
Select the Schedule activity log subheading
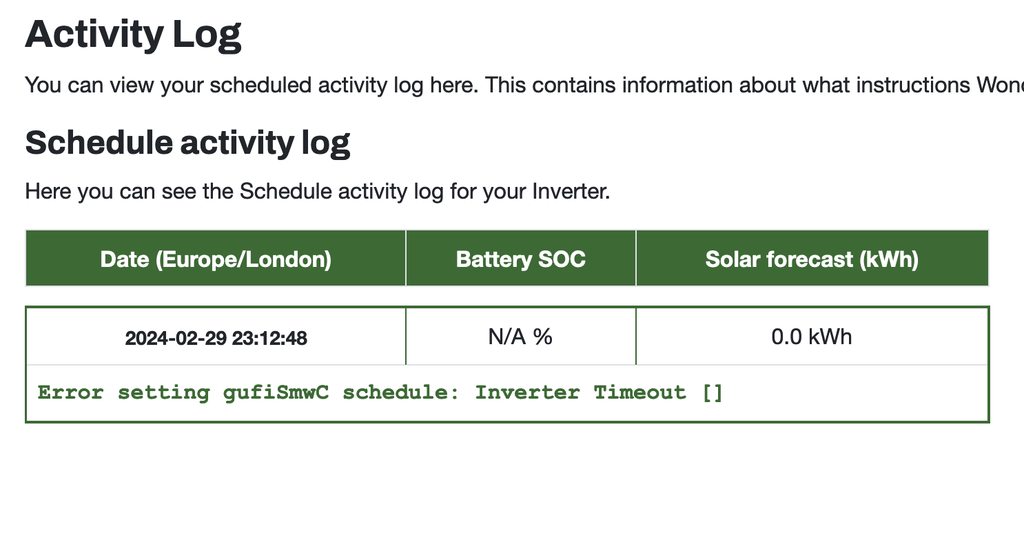[187, 143]
